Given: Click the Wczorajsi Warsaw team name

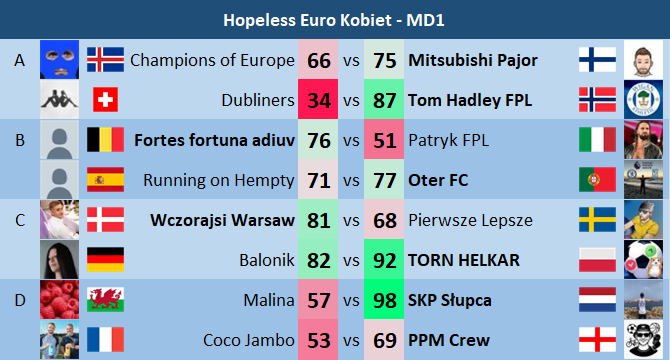Looking at the screenshot, I should (x=222, y=220).
